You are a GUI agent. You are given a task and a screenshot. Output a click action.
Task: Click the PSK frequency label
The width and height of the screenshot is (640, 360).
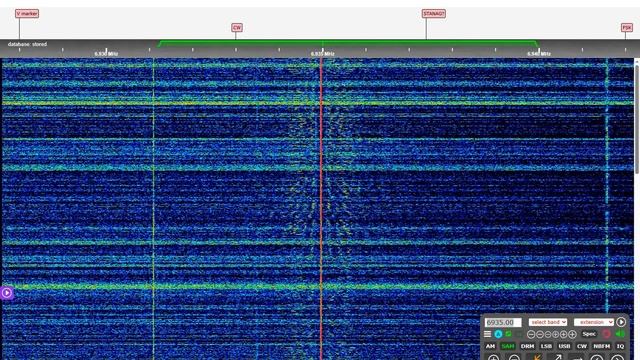point(627,27)
